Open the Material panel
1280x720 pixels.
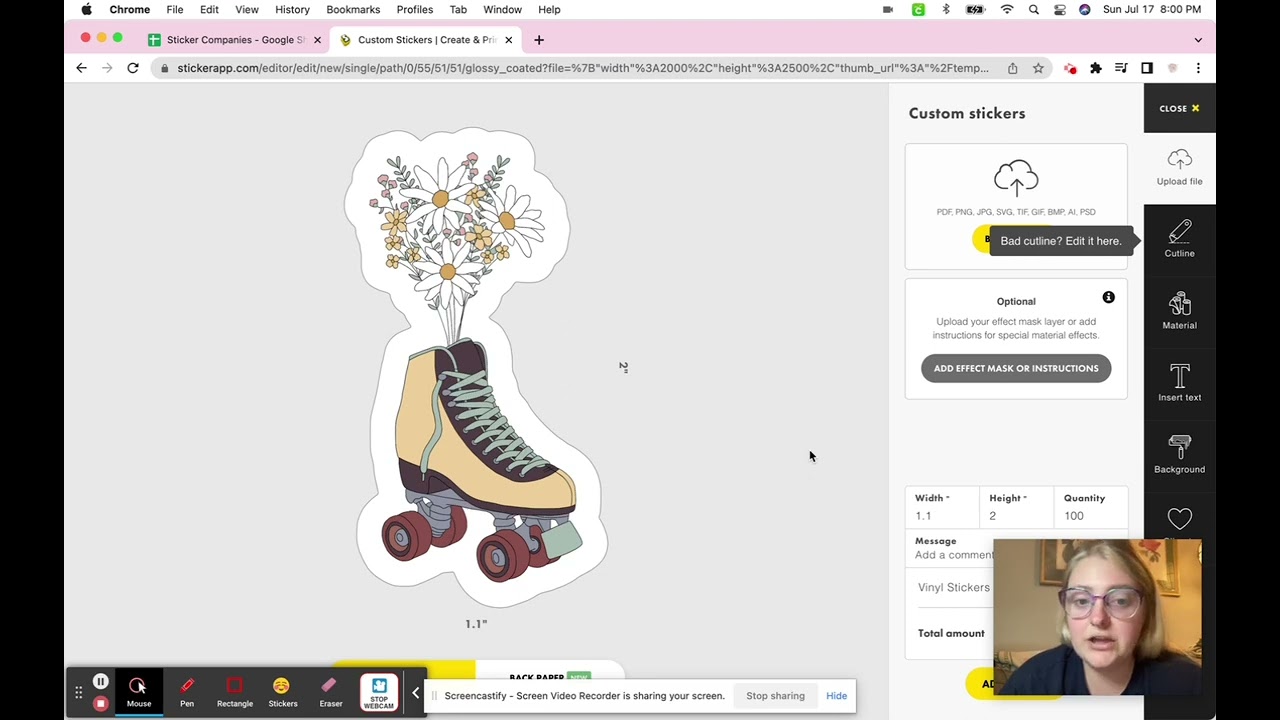1179,312
